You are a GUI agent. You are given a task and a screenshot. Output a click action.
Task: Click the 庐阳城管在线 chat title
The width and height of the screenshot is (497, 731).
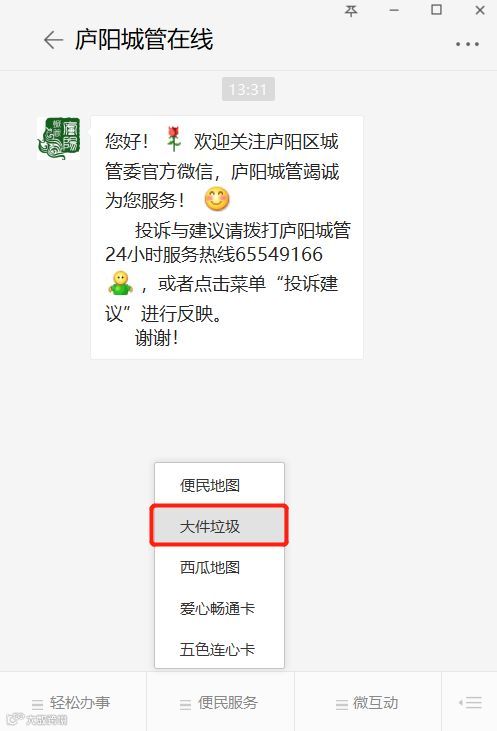click(144, 39)
